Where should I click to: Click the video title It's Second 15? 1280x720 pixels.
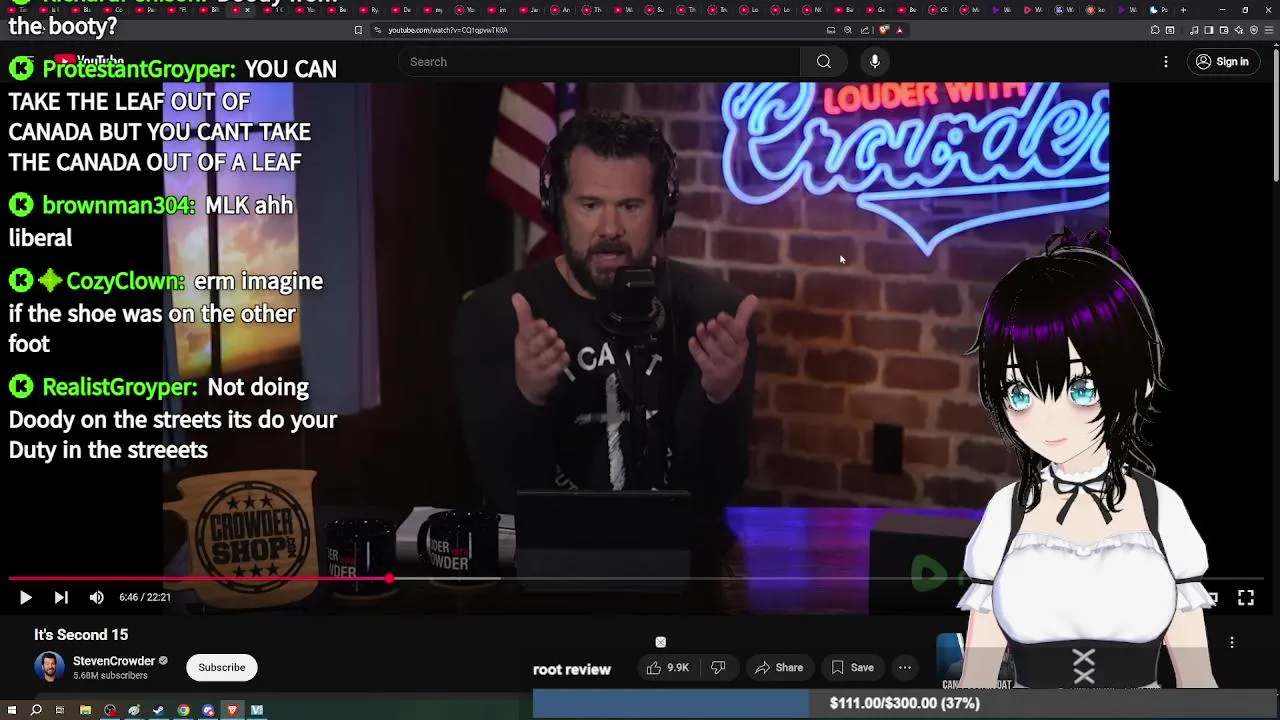(x=81, y=635)
